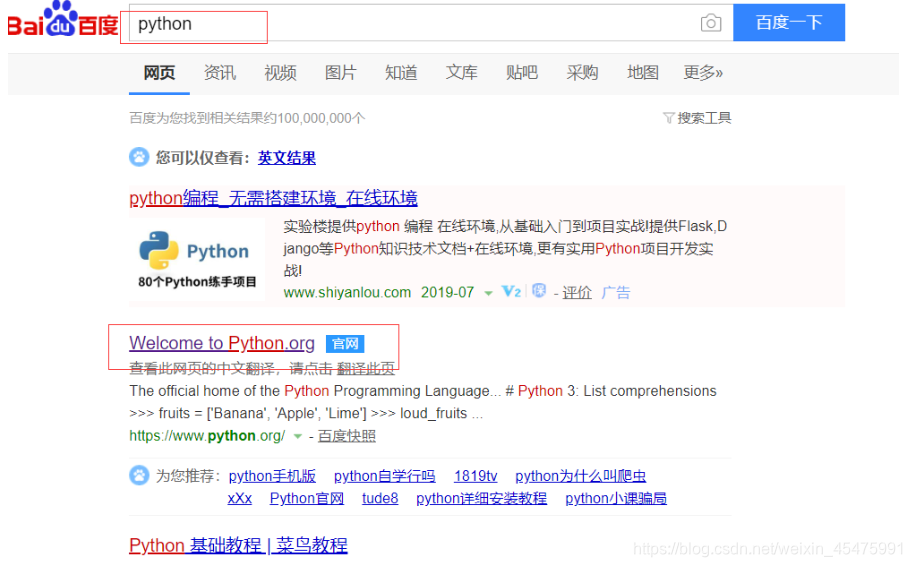Switch to the 采购 tab

point(582,73)
